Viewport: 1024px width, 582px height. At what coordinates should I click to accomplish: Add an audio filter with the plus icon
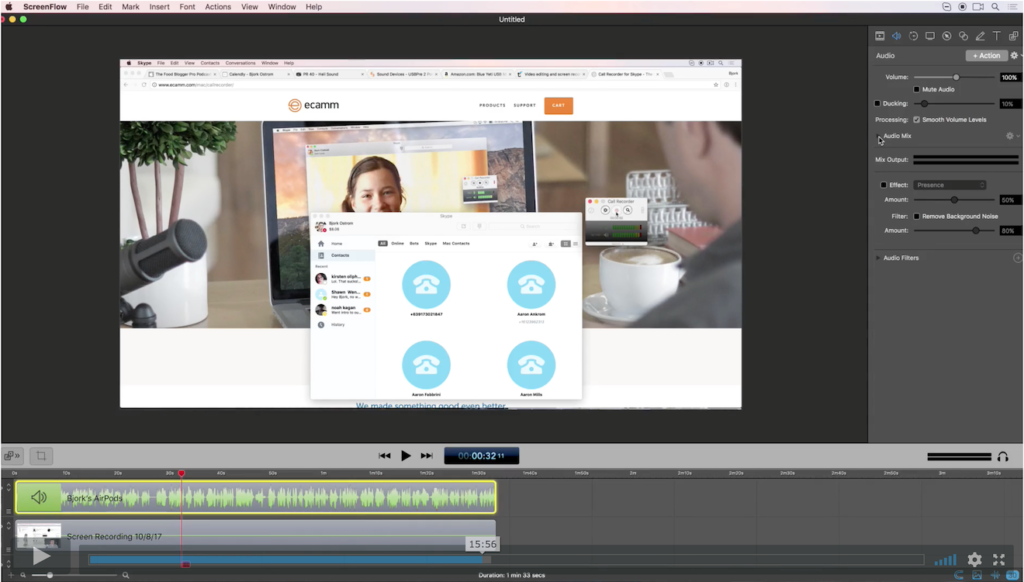pos(1017,258)
